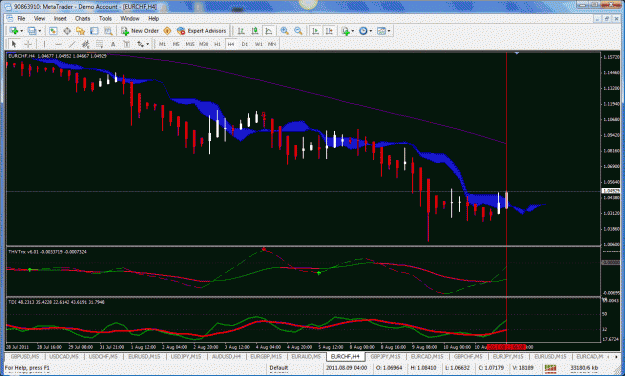Toggle the Market Watch window icon

coord(53,31)
